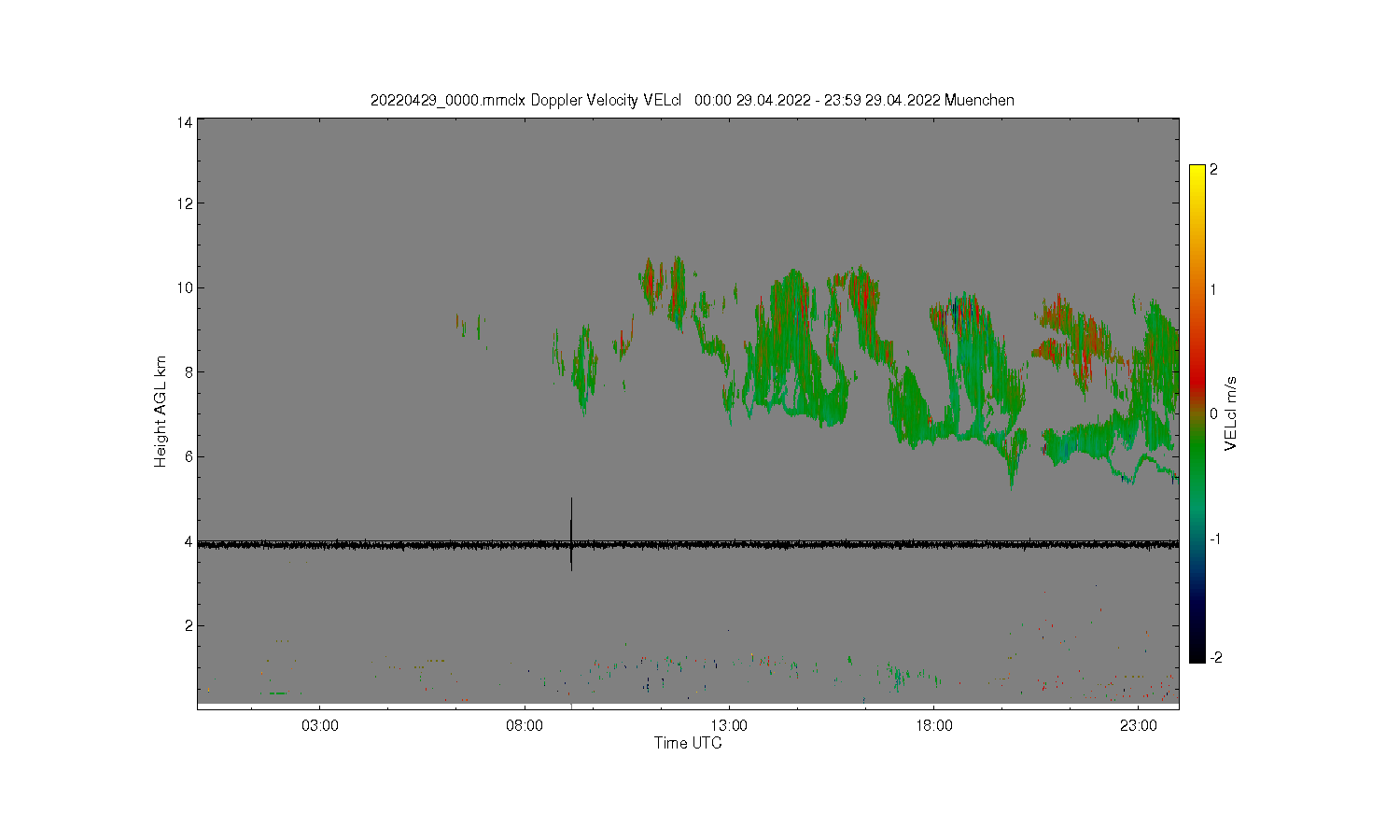Click the colorbar label 0
Viewport: 1400px width, 840px height.
click(x=1213, y=413)
